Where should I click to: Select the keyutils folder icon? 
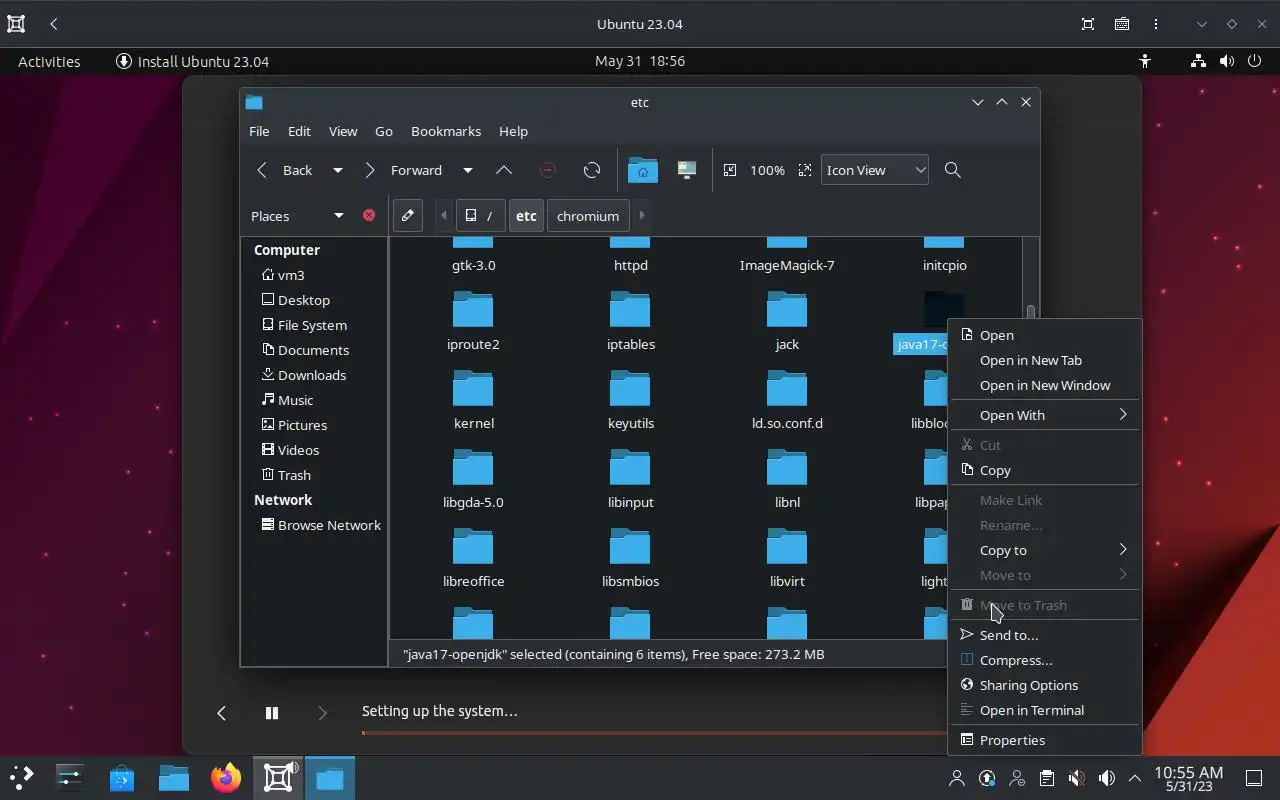point(630,389)
